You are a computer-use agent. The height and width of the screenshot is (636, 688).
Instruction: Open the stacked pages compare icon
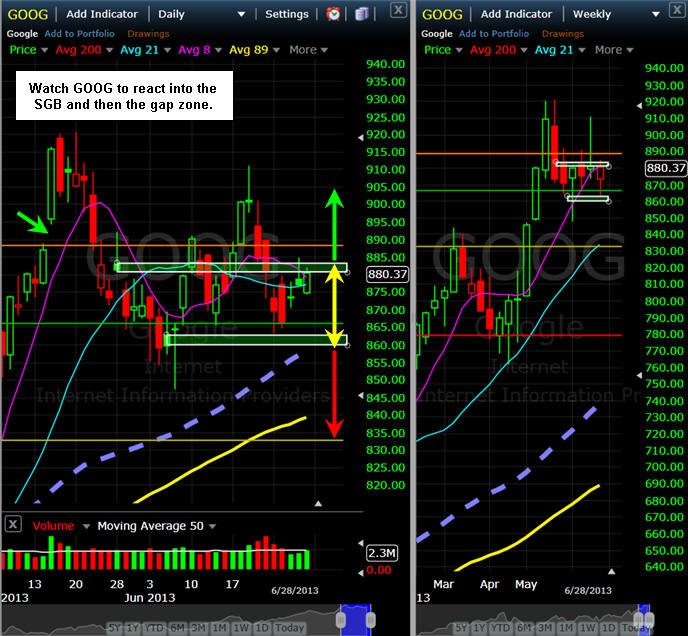[x=361, y=14]
